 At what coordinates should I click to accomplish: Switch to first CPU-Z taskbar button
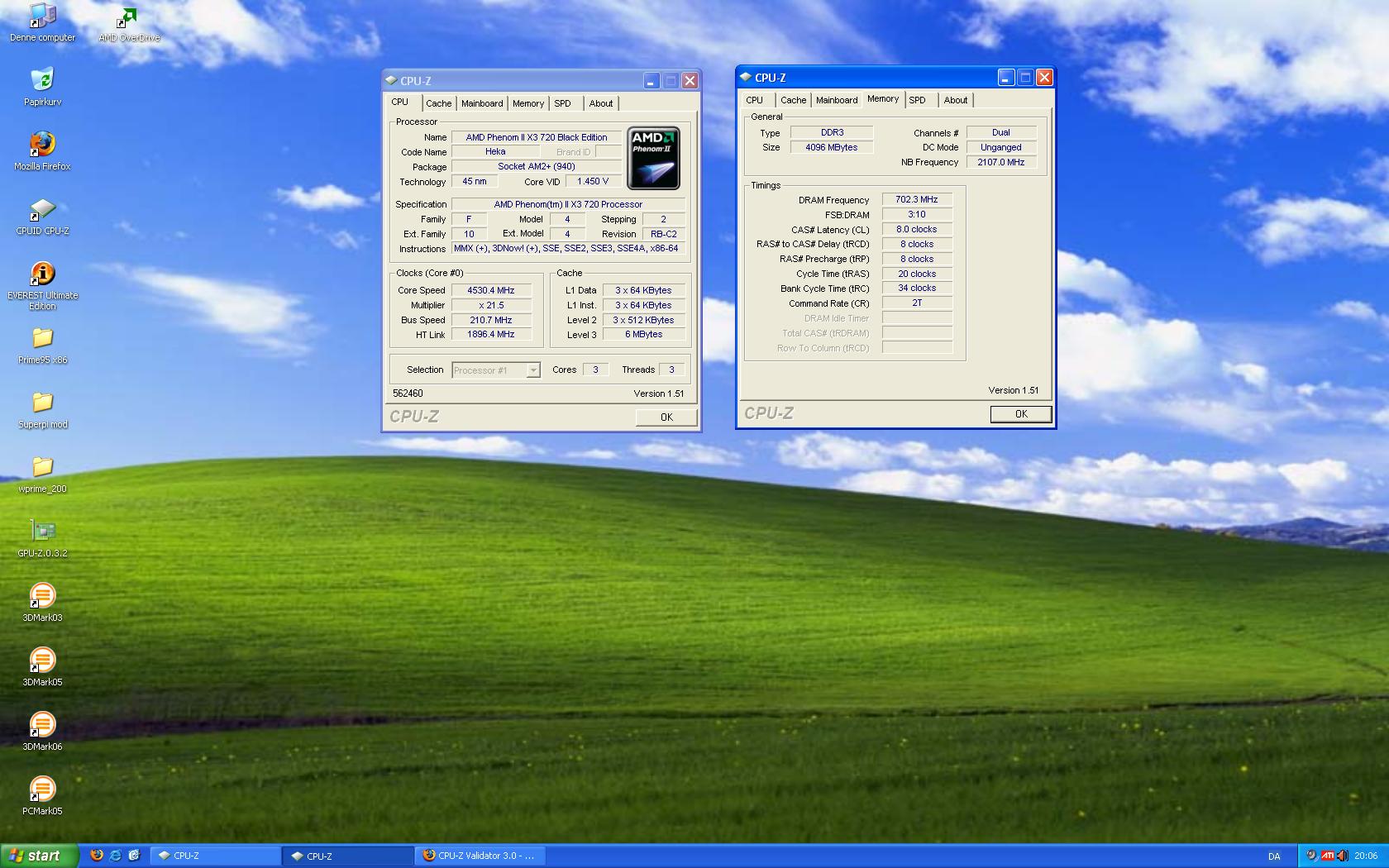point(217,856)
